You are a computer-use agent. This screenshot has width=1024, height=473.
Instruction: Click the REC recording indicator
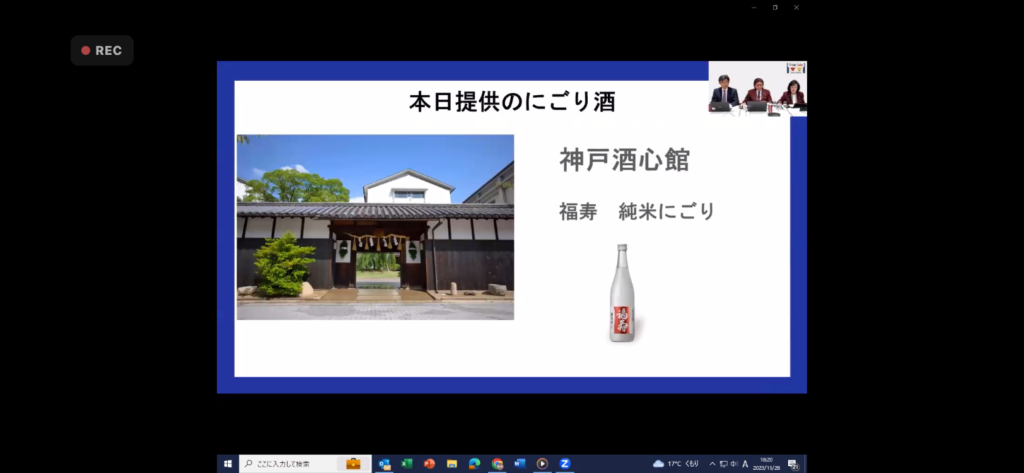[102, 50]
